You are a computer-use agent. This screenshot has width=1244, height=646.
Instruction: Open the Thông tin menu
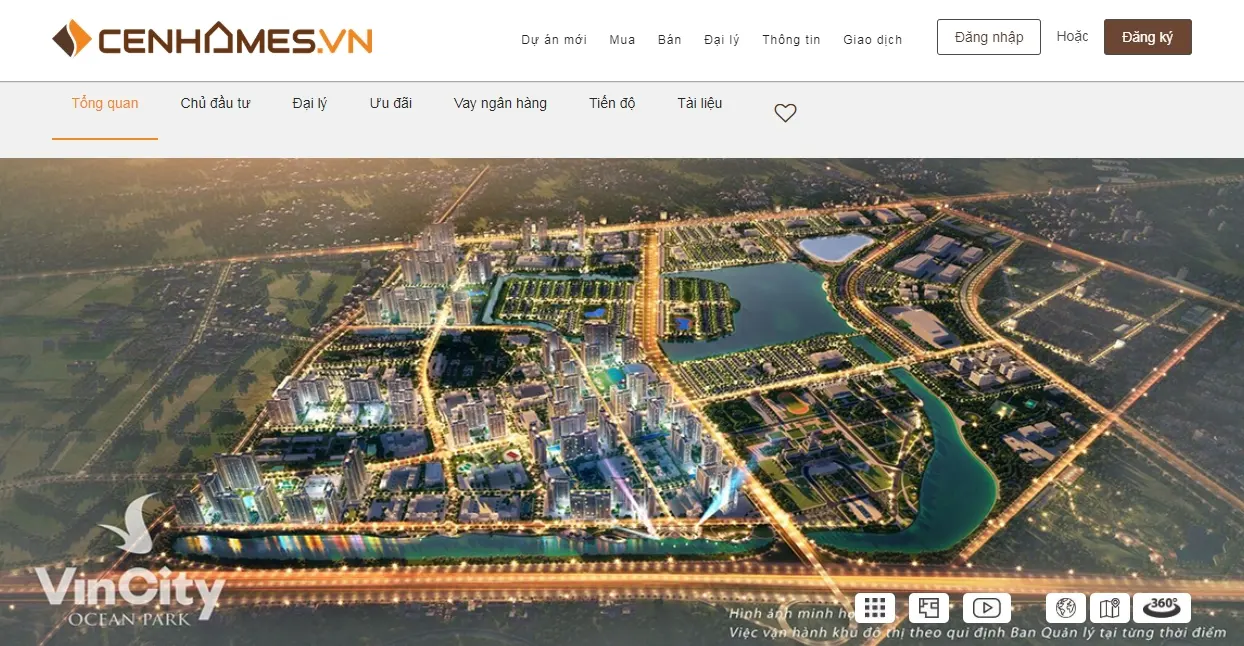click(791, 40)
